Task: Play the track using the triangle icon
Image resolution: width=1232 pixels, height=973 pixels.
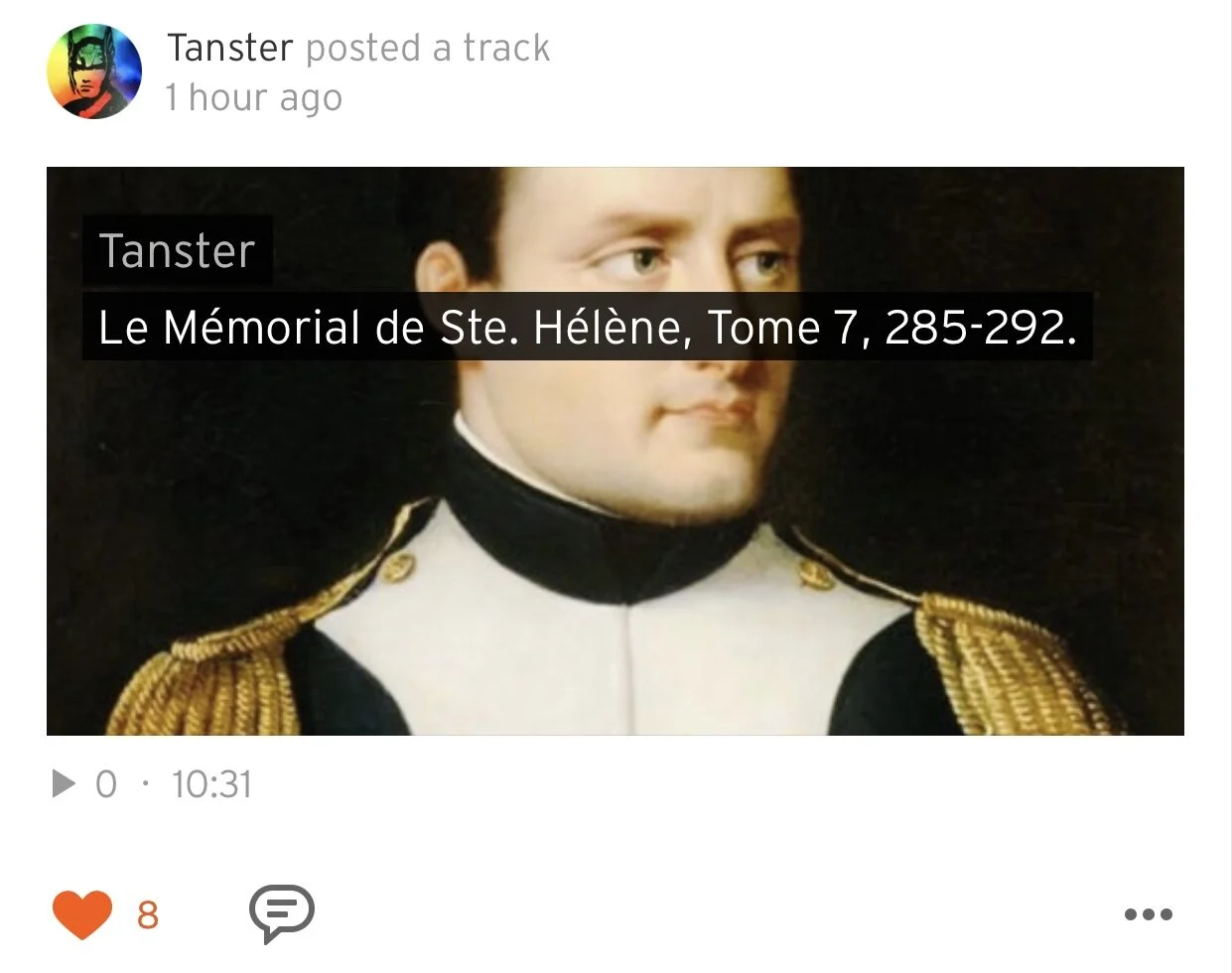Action: click(64, 784)
